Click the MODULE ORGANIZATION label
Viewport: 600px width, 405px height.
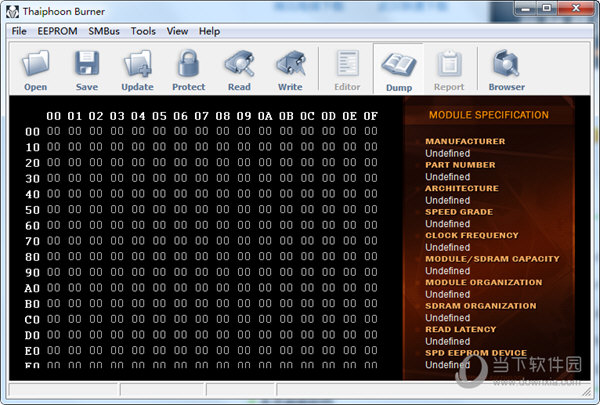[484, 282]
